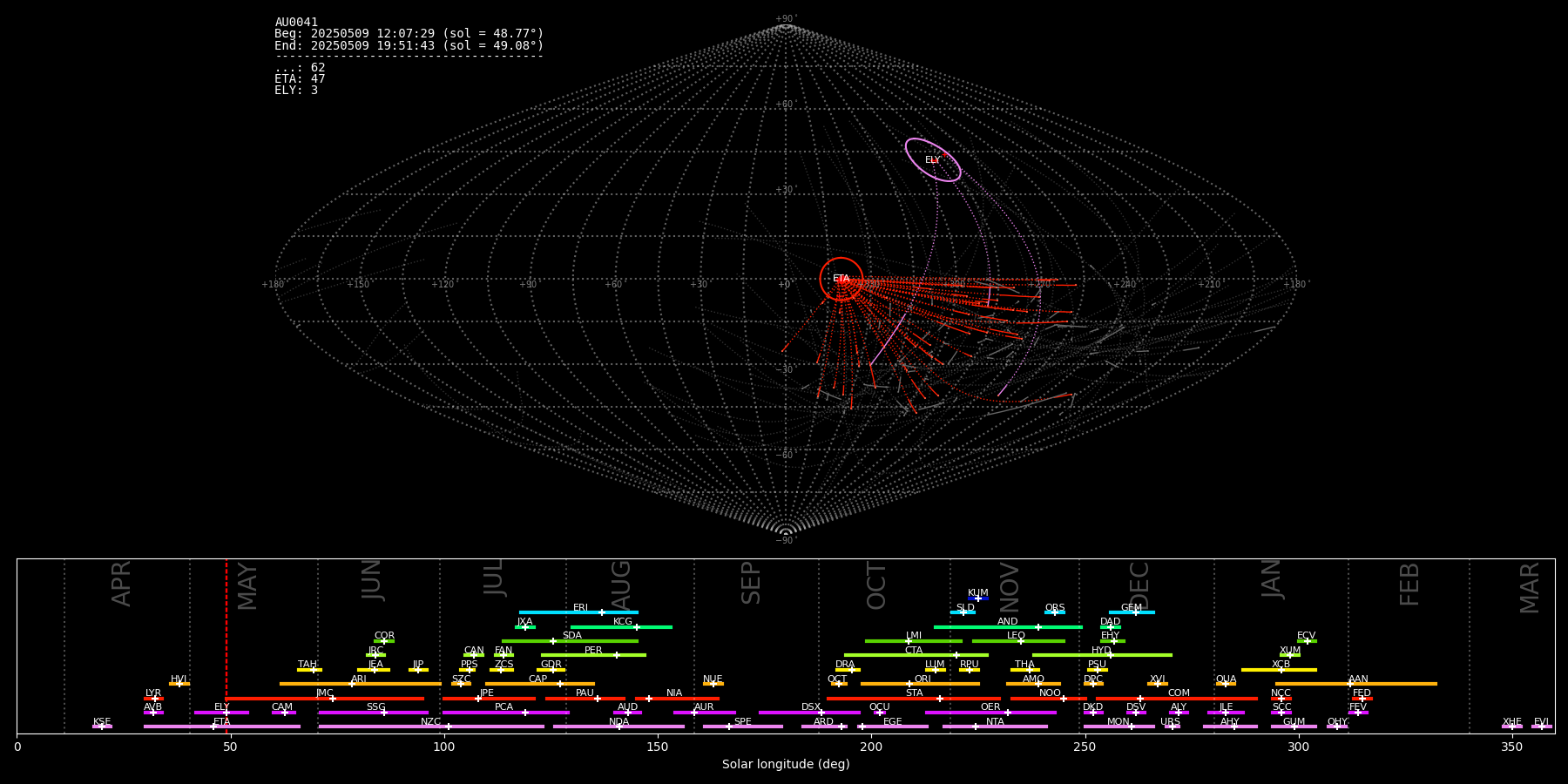Select the XHE shower bar label
The image size is (1568, 784).
pos(1512,722)
